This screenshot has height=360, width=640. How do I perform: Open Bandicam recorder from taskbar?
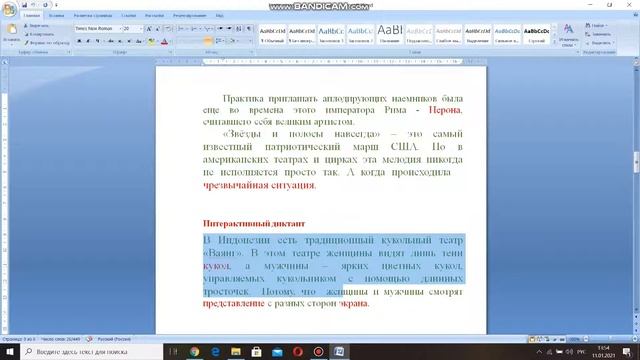click(x=318, y=351)
